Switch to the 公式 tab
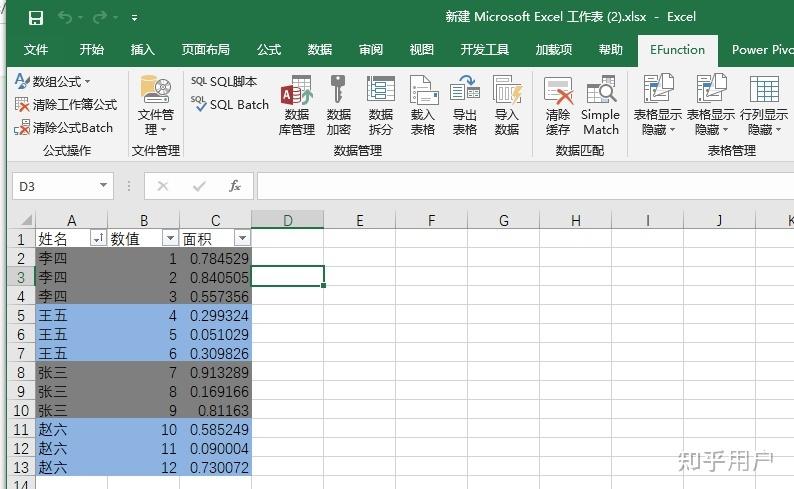 [x=268, y=50]
